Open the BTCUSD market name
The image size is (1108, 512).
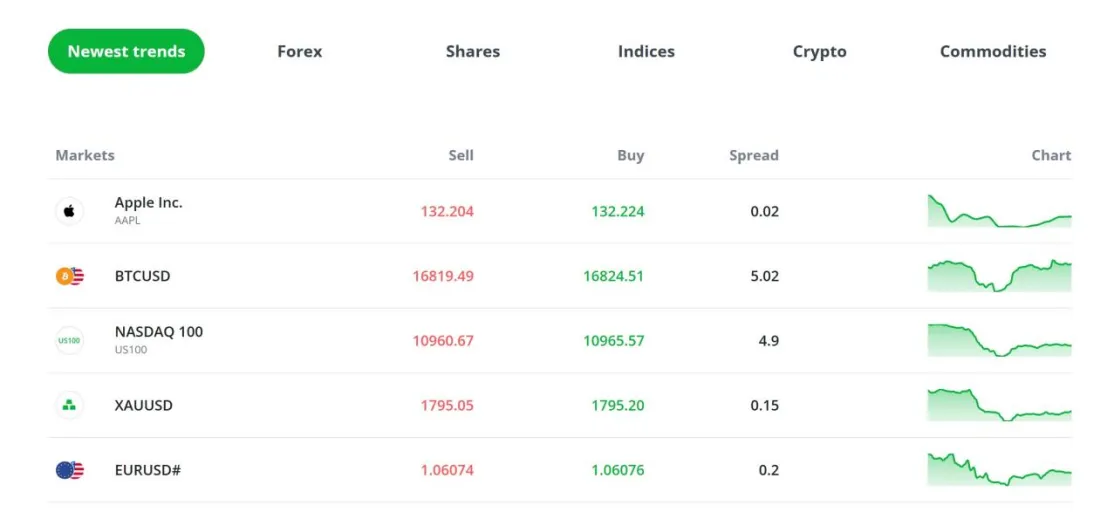tap(142, 276)
